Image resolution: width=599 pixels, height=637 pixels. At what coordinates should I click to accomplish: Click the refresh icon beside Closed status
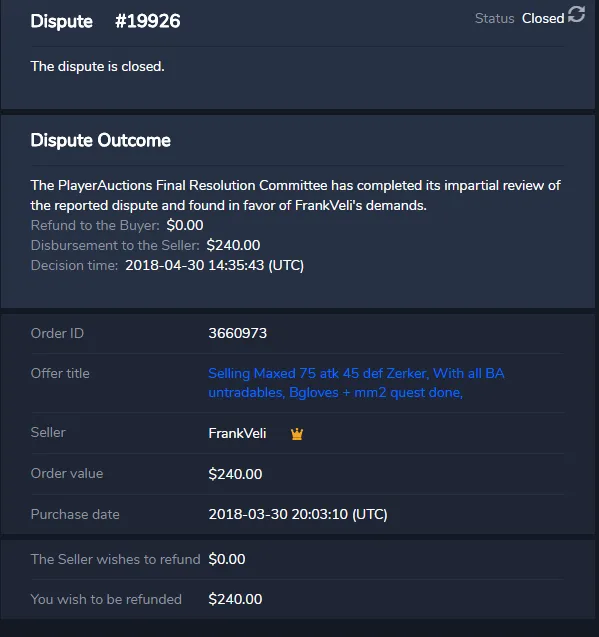tap(576, 14)
